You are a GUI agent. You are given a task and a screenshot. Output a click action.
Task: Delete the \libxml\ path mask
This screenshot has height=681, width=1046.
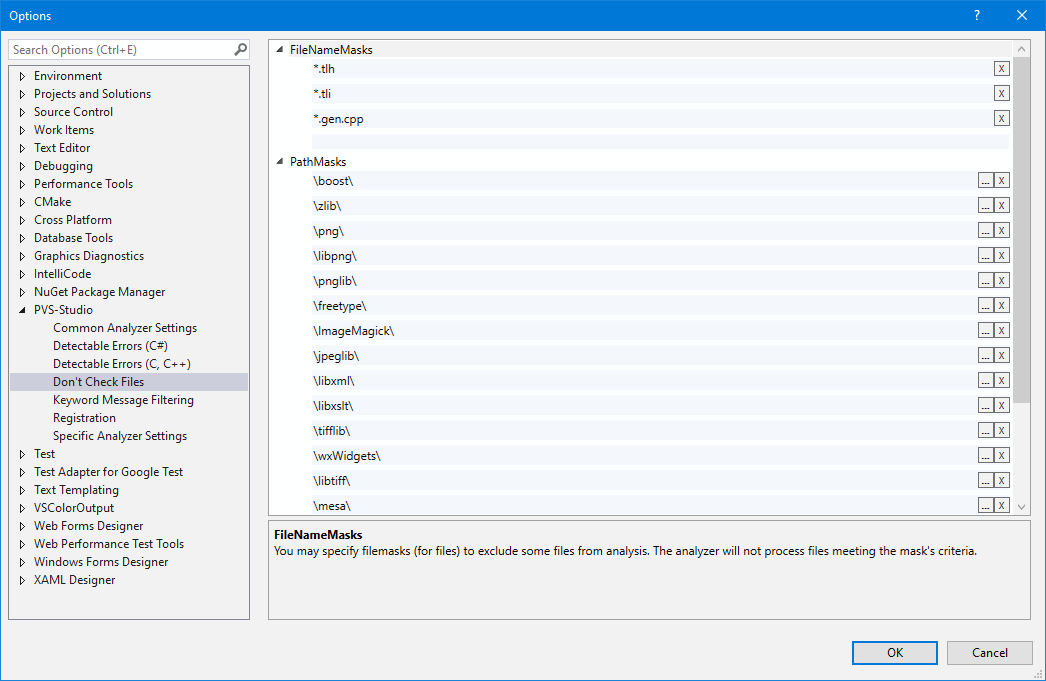click(1001, 381)
